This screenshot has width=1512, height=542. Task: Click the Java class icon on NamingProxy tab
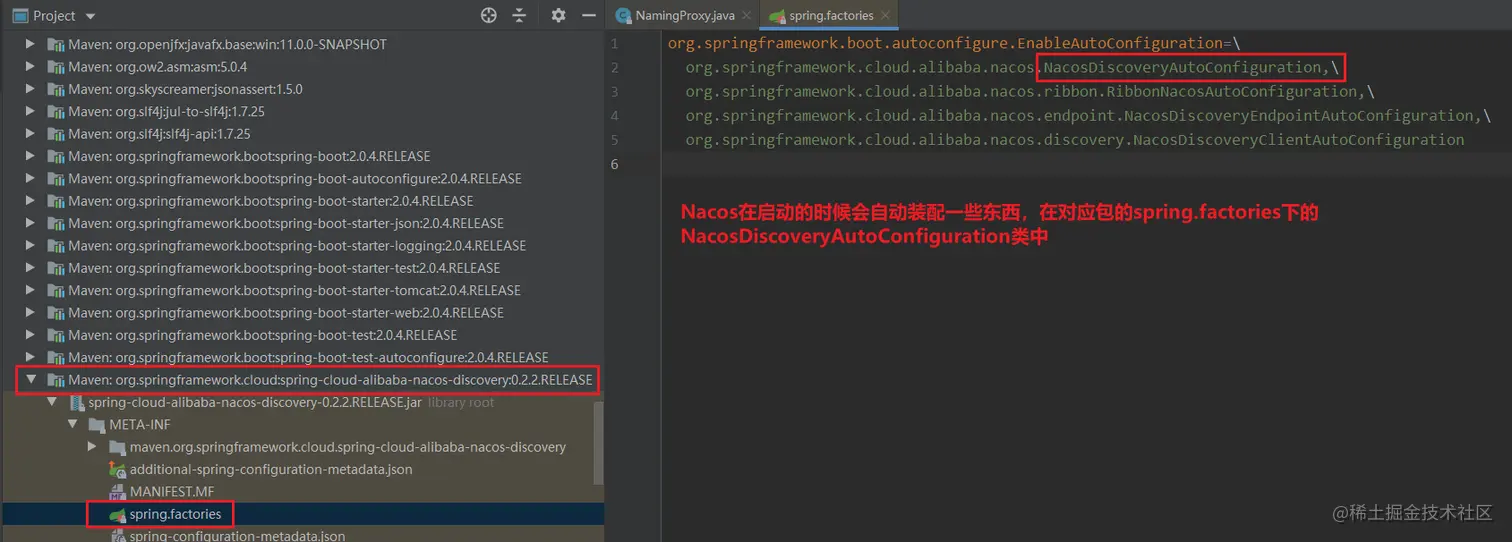[623, 16]
